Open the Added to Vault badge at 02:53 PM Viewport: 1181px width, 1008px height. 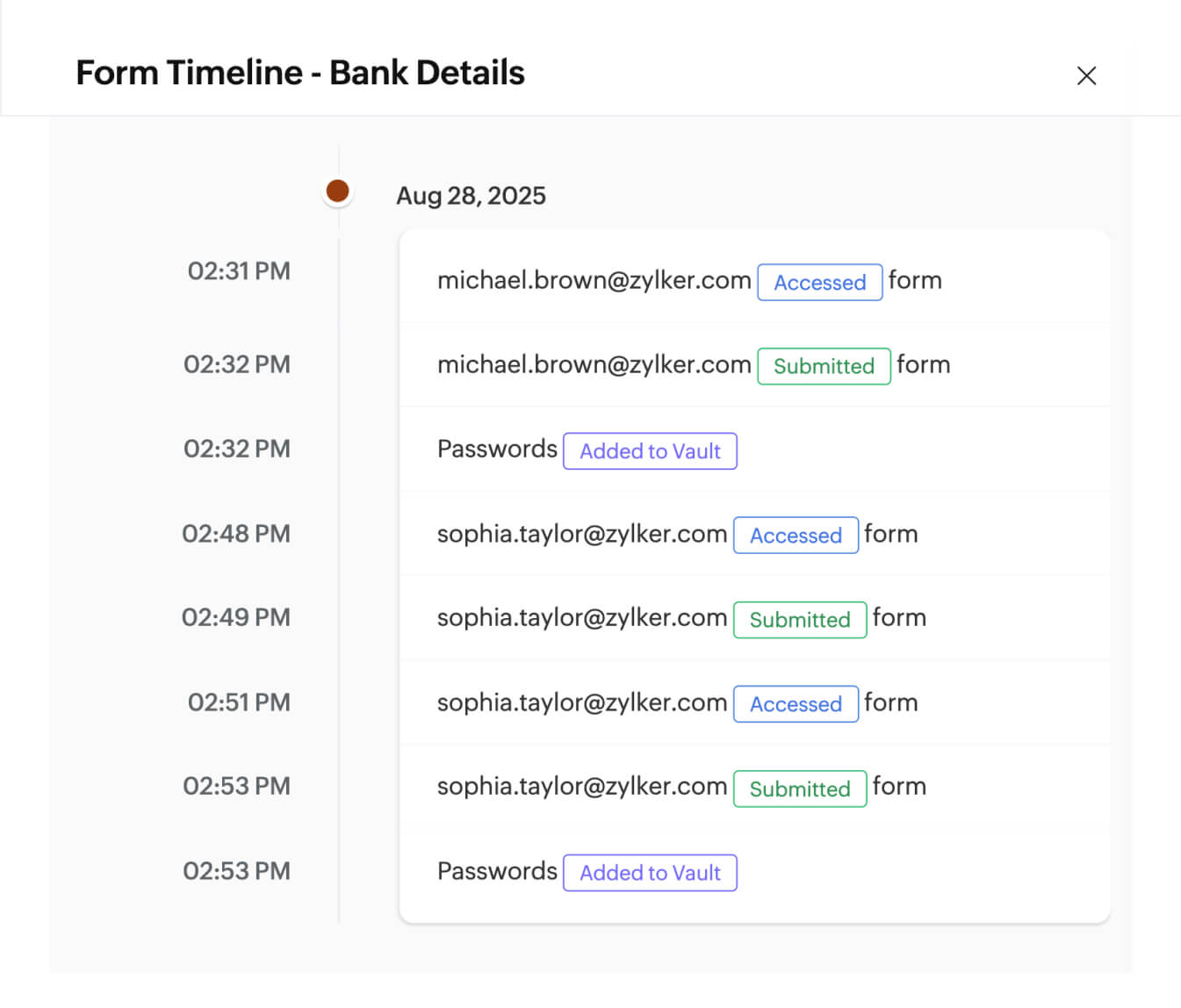[650, 873]
